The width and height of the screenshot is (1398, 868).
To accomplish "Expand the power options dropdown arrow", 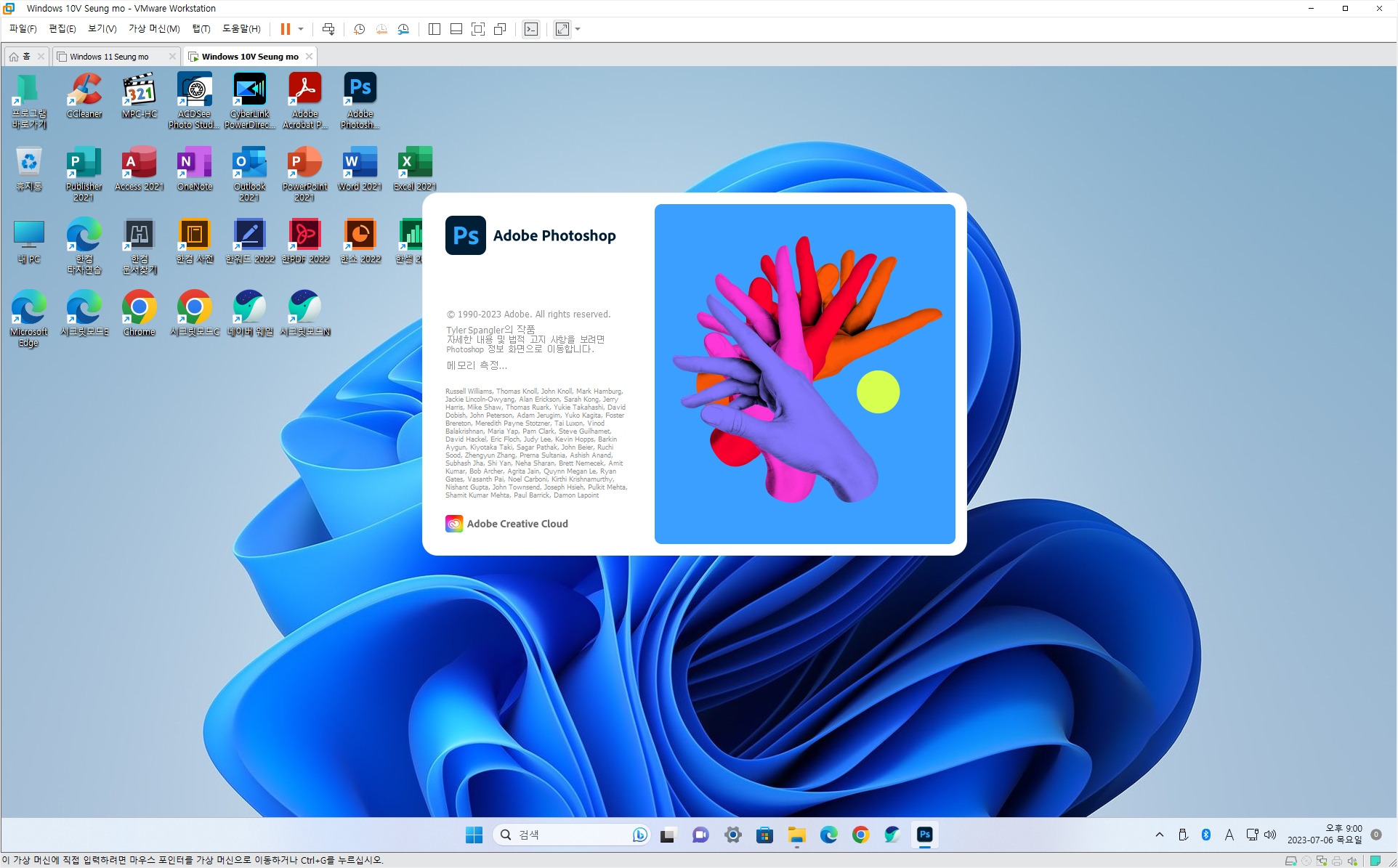I will click(x=301, y=29).
